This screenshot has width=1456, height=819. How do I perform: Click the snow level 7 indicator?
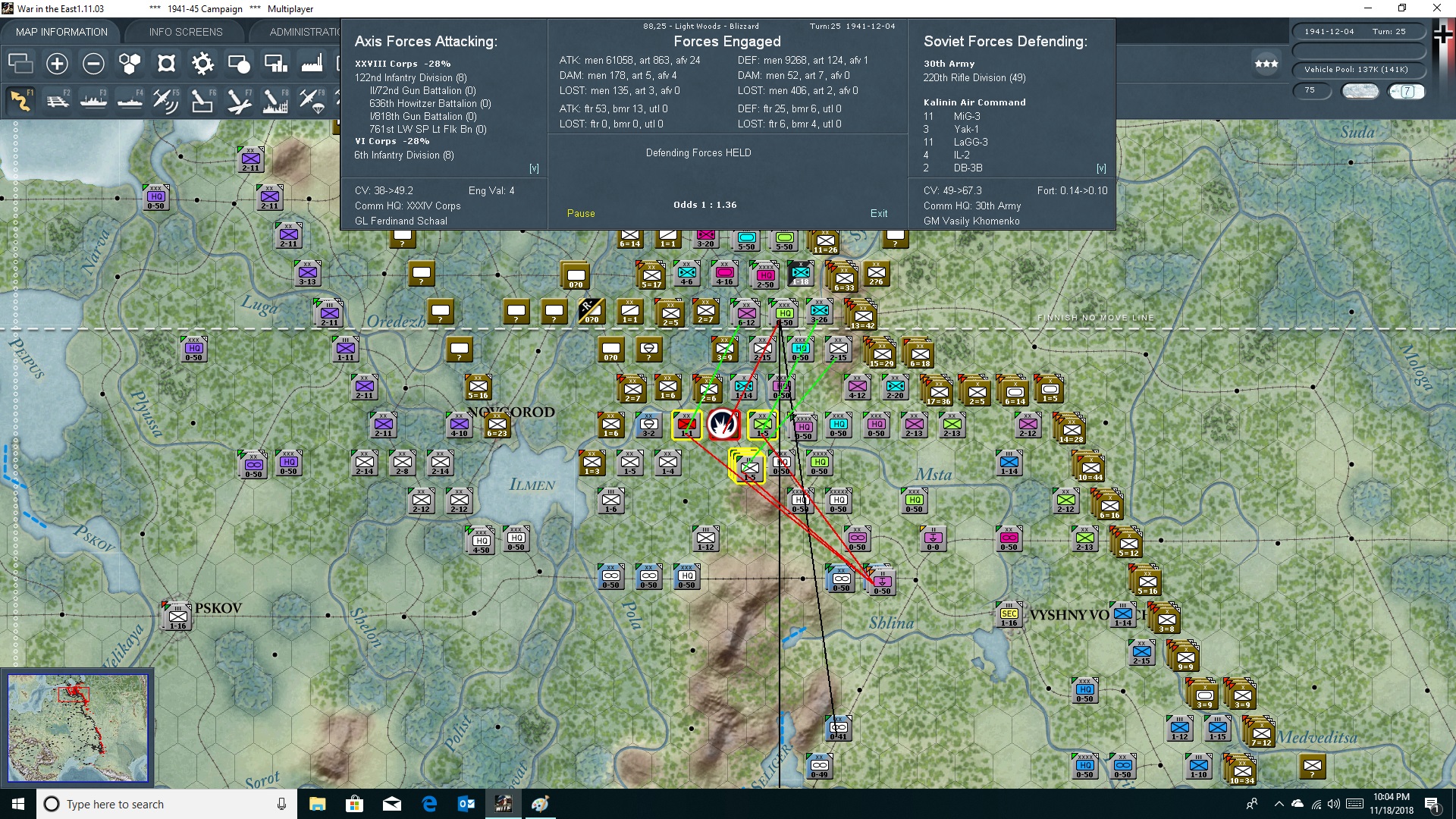1407,91
